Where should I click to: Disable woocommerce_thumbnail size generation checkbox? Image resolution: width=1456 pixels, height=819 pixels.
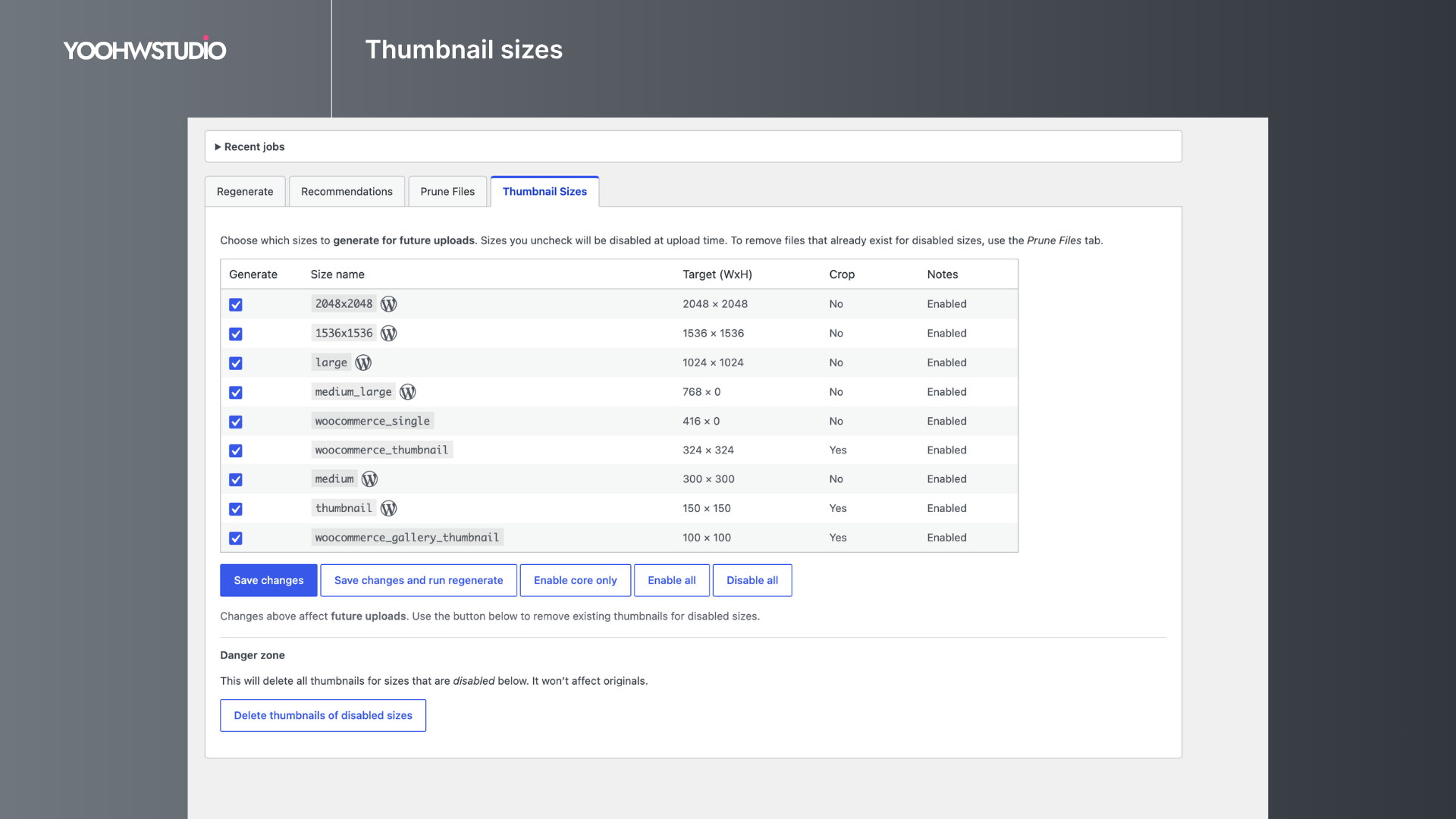pos(236,450)
